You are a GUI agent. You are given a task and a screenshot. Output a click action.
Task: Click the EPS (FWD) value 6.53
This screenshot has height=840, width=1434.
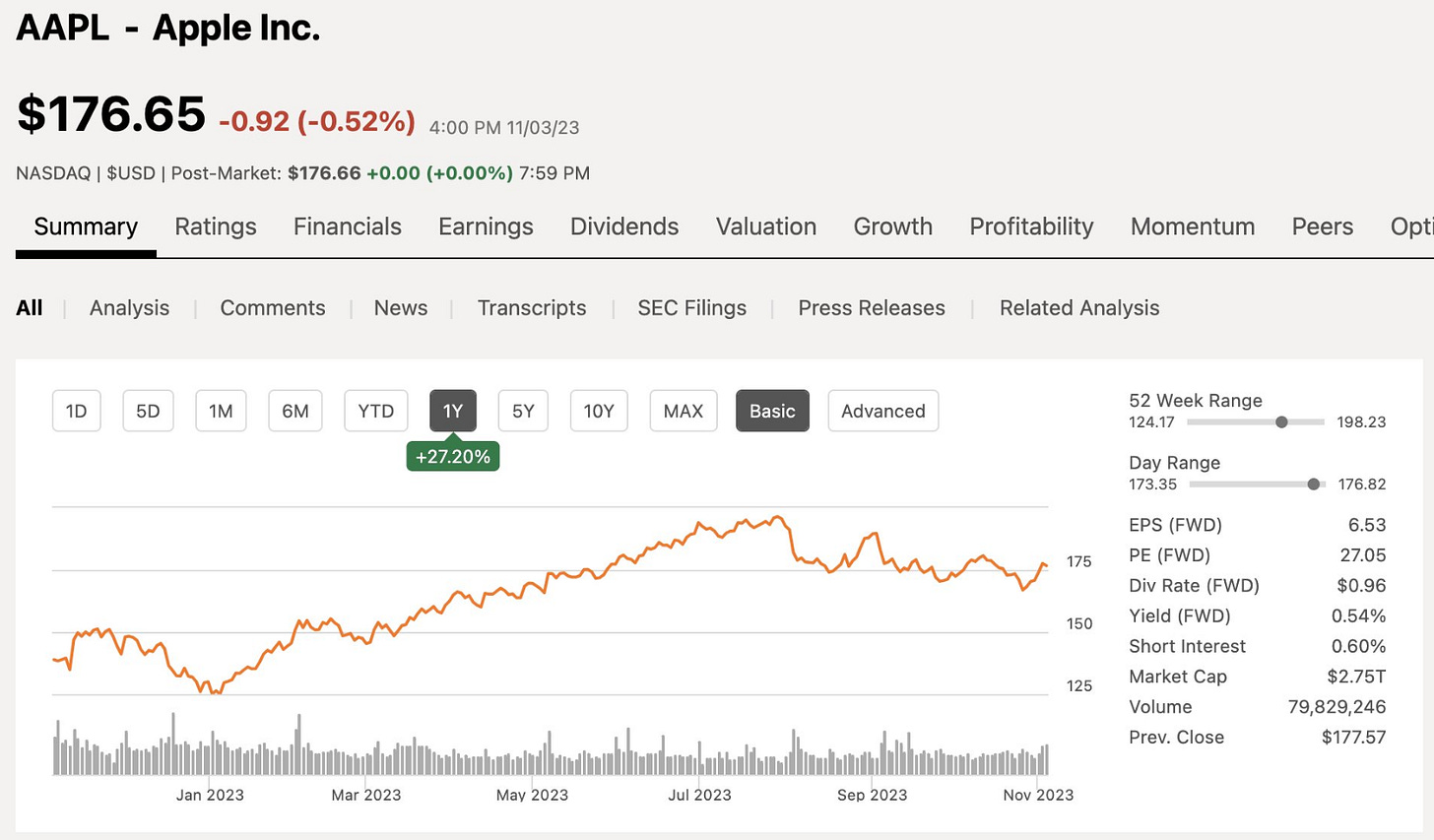[x=1367, y=525]
